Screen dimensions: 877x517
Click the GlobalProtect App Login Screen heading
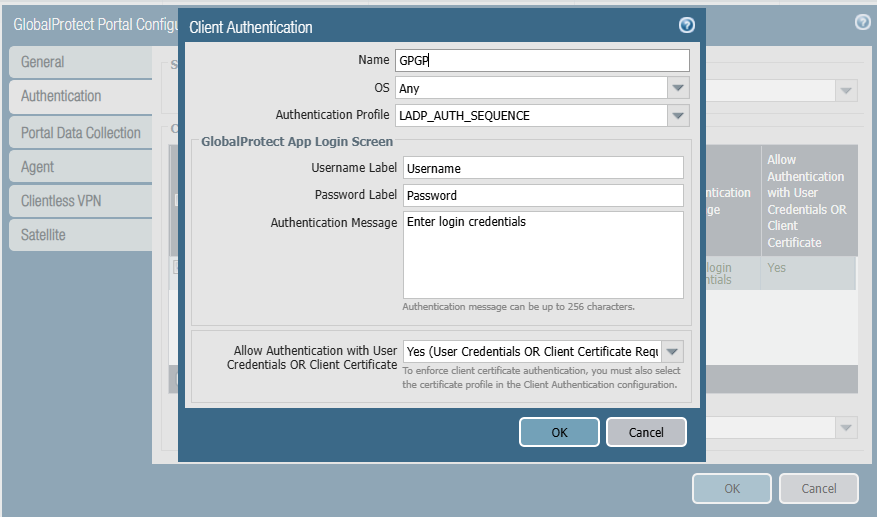click(297, 142)
